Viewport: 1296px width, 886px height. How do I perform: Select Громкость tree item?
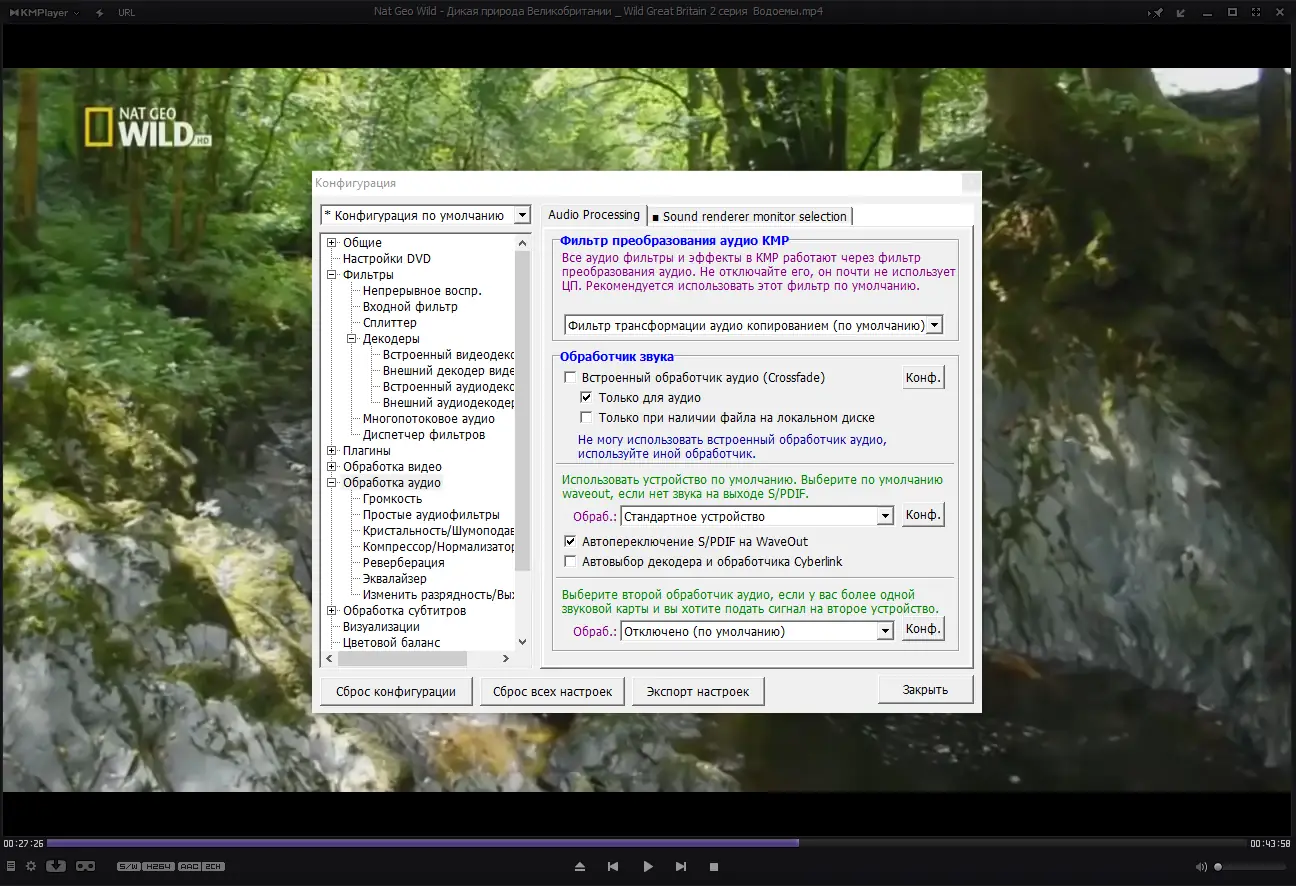pos(392,499)
